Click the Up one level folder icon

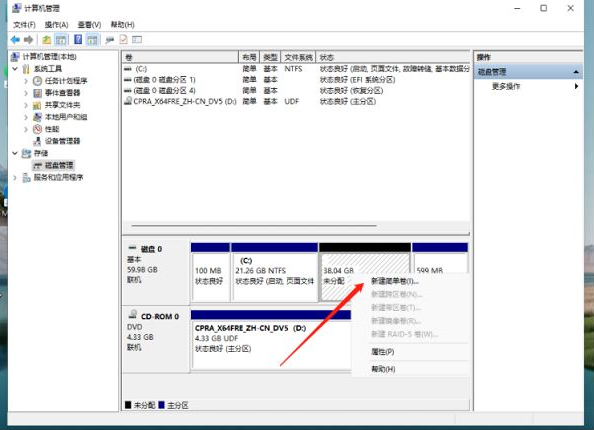47,39
